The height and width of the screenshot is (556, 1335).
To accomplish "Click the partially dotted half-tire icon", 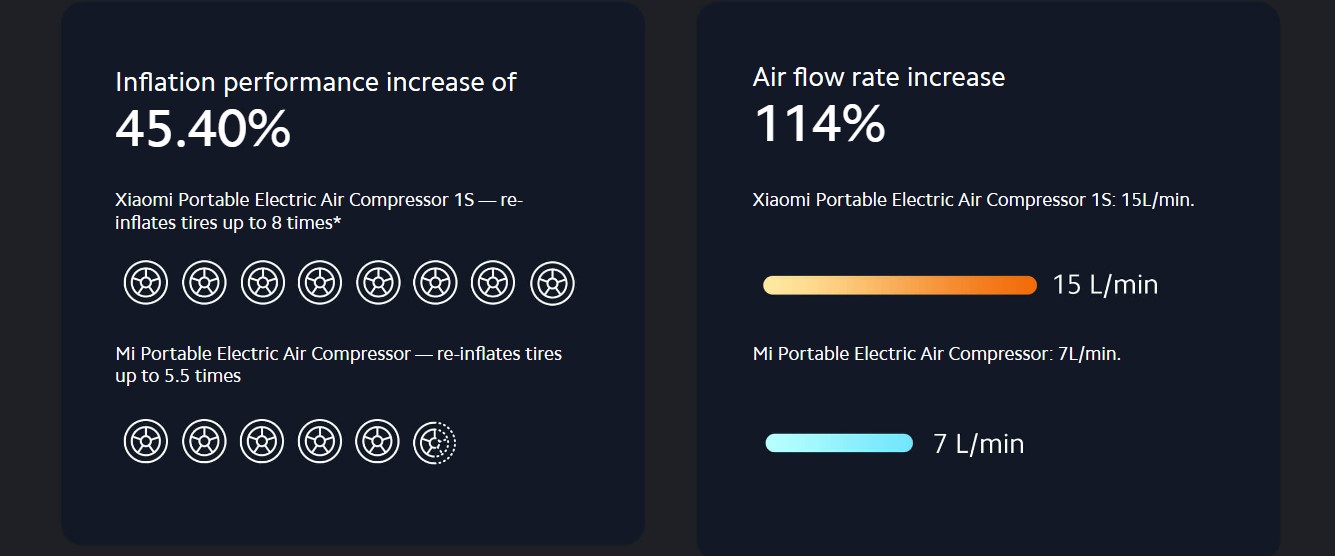I will 435,441.
